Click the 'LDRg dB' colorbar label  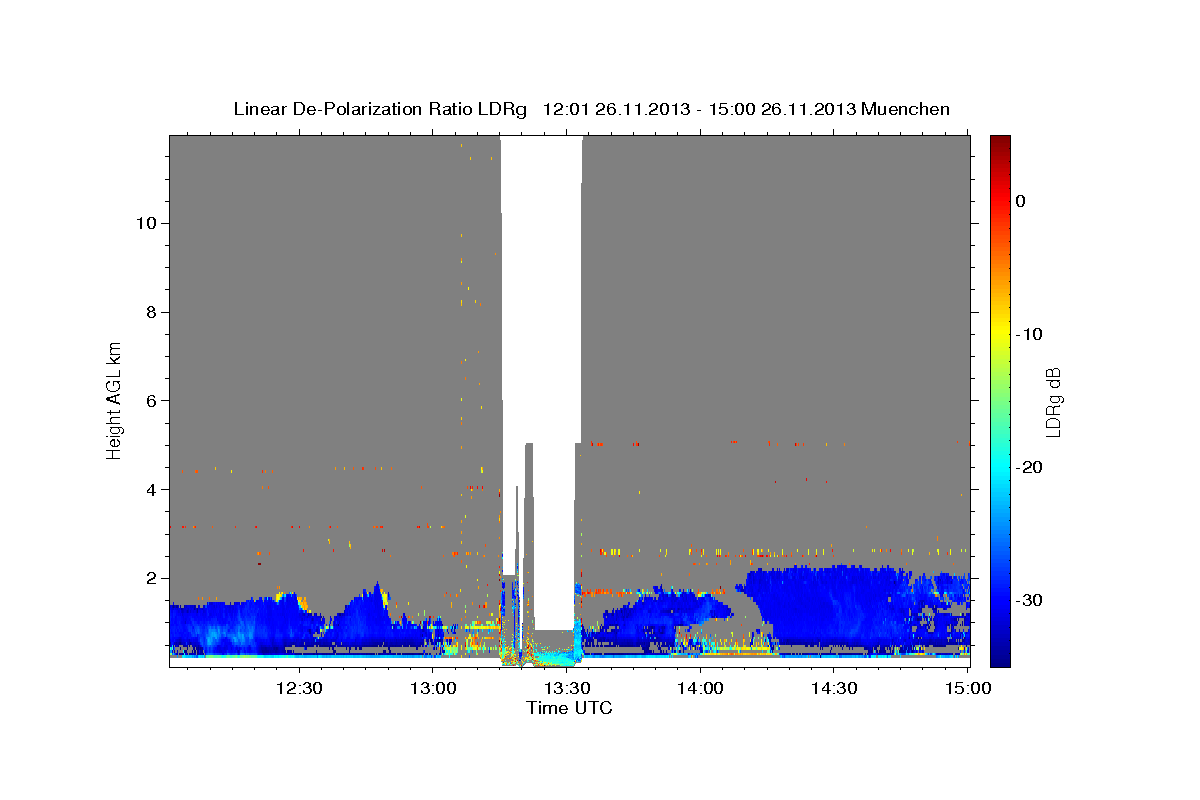(1053, 401)
